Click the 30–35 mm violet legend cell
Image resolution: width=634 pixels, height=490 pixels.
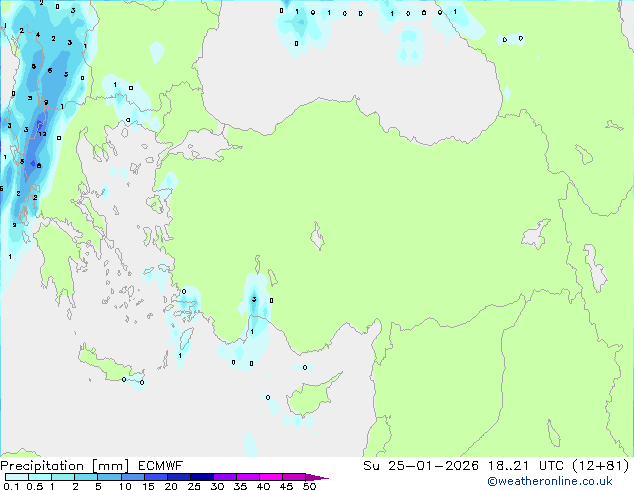coord(224,477)
